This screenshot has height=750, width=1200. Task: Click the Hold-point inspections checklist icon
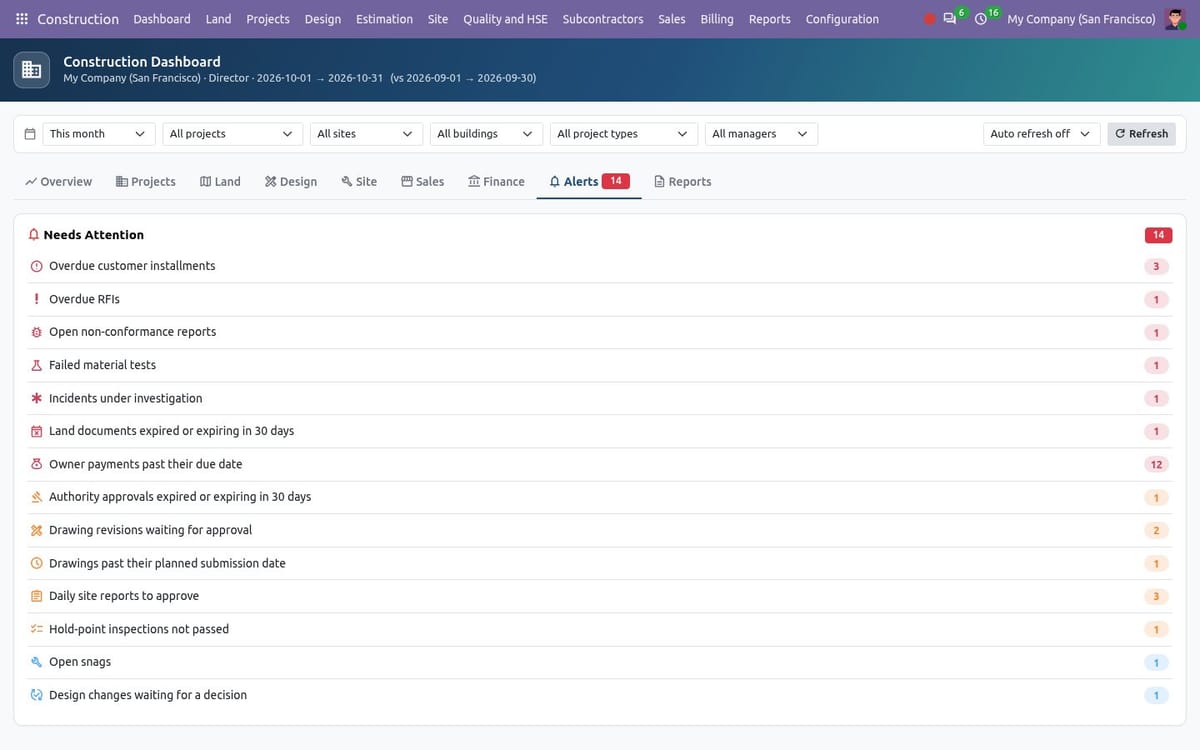point(37,629)
